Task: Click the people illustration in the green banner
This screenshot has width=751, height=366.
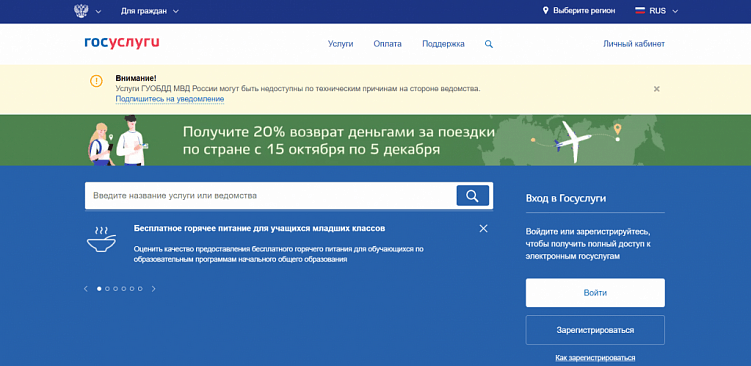Action: pos(119,141)
